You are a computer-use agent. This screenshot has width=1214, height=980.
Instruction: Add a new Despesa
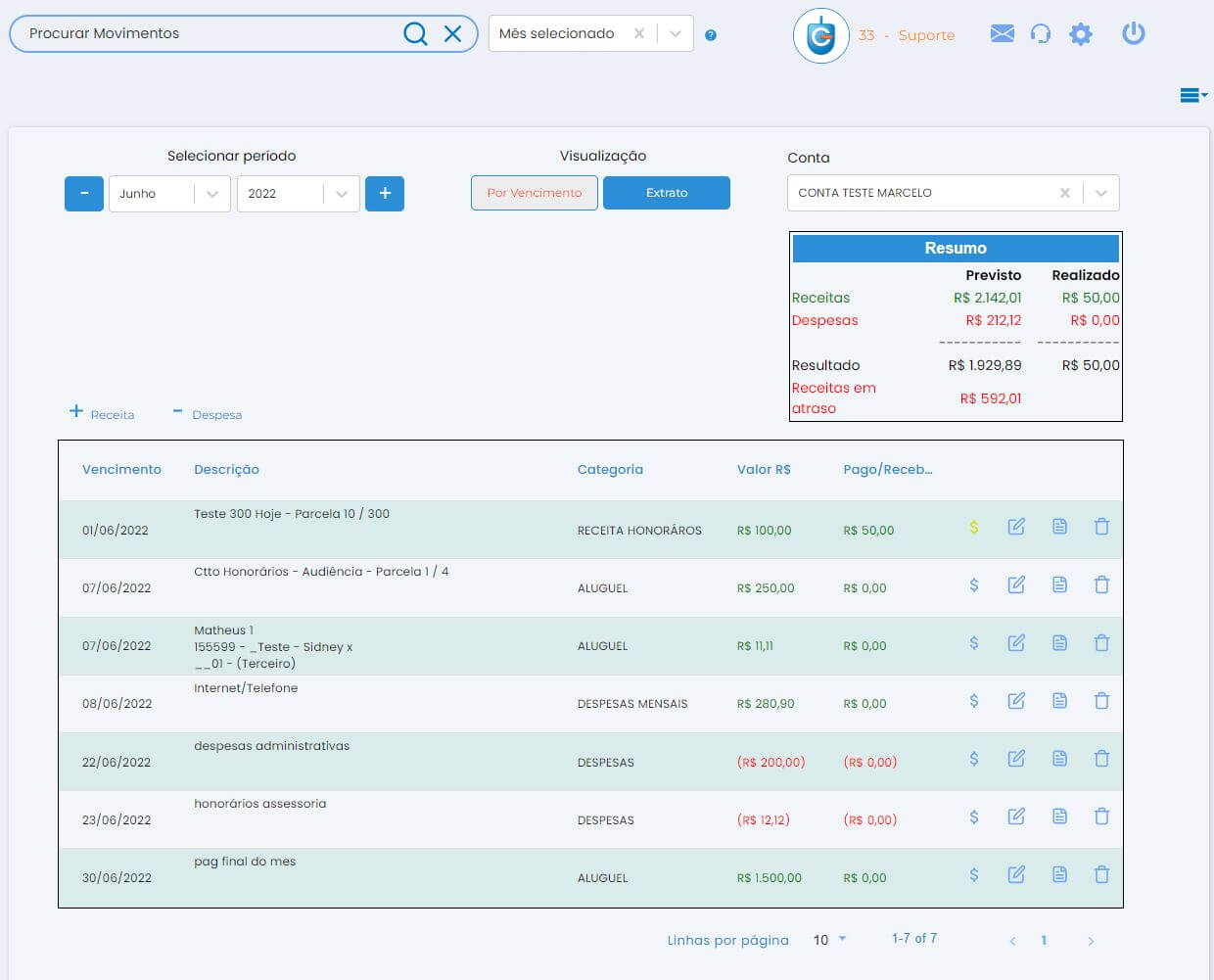click(207, 413)
